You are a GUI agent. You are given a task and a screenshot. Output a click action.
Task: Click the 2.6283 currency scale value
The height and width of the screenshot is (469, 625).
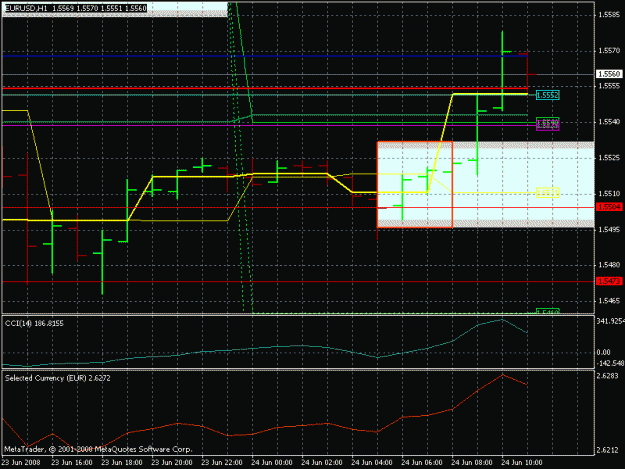[x=608, y=376]
